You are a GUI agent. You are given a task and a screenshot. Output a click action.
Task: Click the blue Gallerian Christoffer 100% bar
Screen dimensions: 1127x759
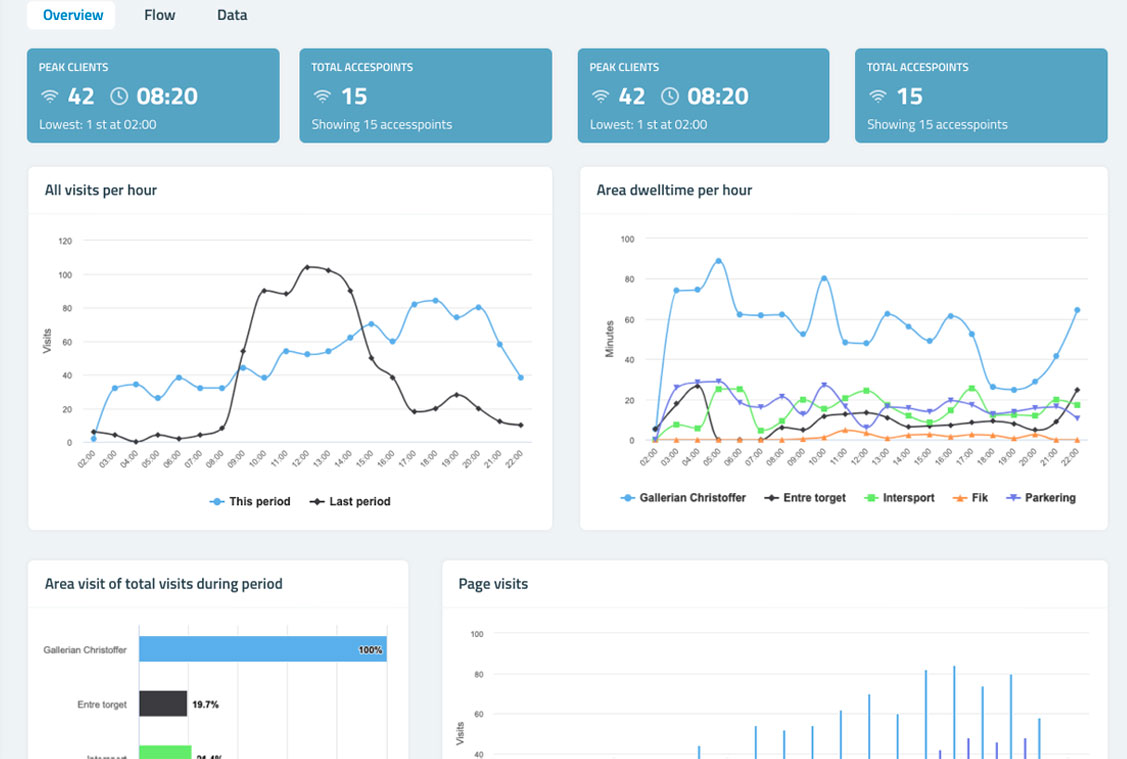click(x=262, y=649)
